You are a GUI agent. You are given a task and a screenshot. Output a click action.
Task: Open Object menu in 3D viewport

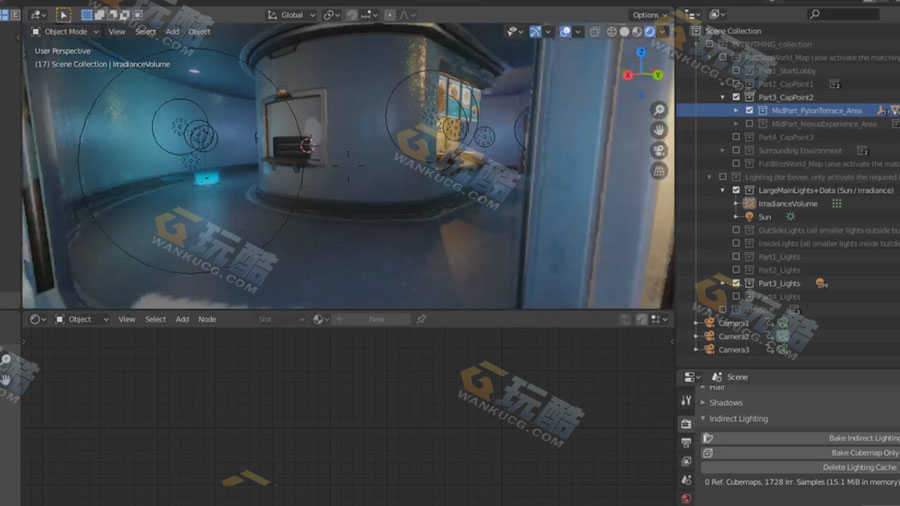click(199, 32)
